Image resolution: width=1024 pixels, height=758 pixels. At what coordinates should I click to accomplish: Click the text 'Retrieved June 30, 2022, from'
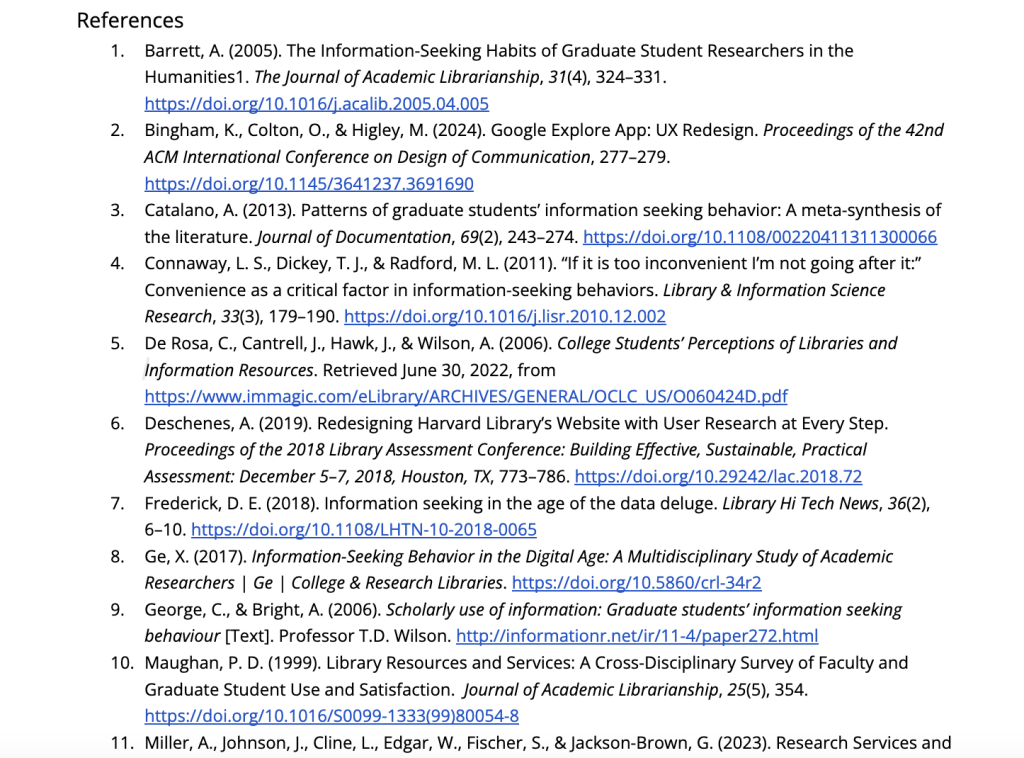pyautogui.click(x=439, y=370)
